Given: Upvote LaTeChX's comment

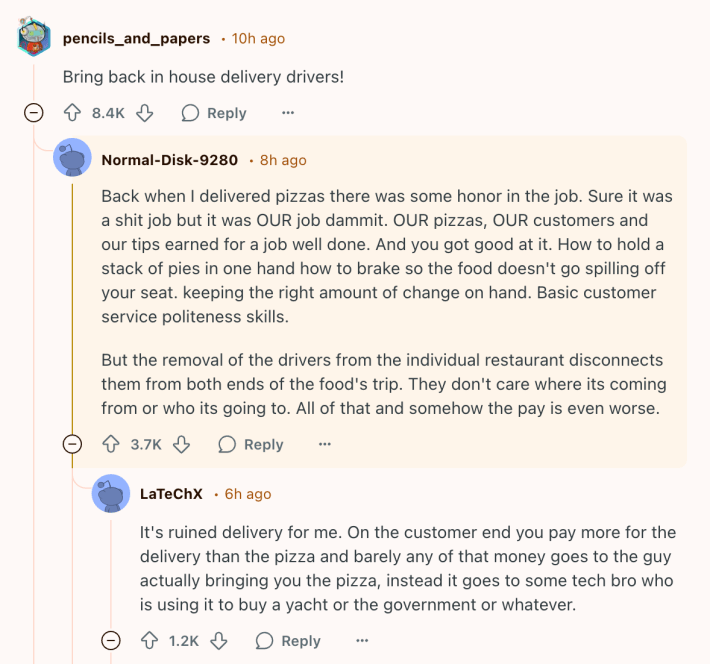Looking at the screenshot, I should point(150,640).
